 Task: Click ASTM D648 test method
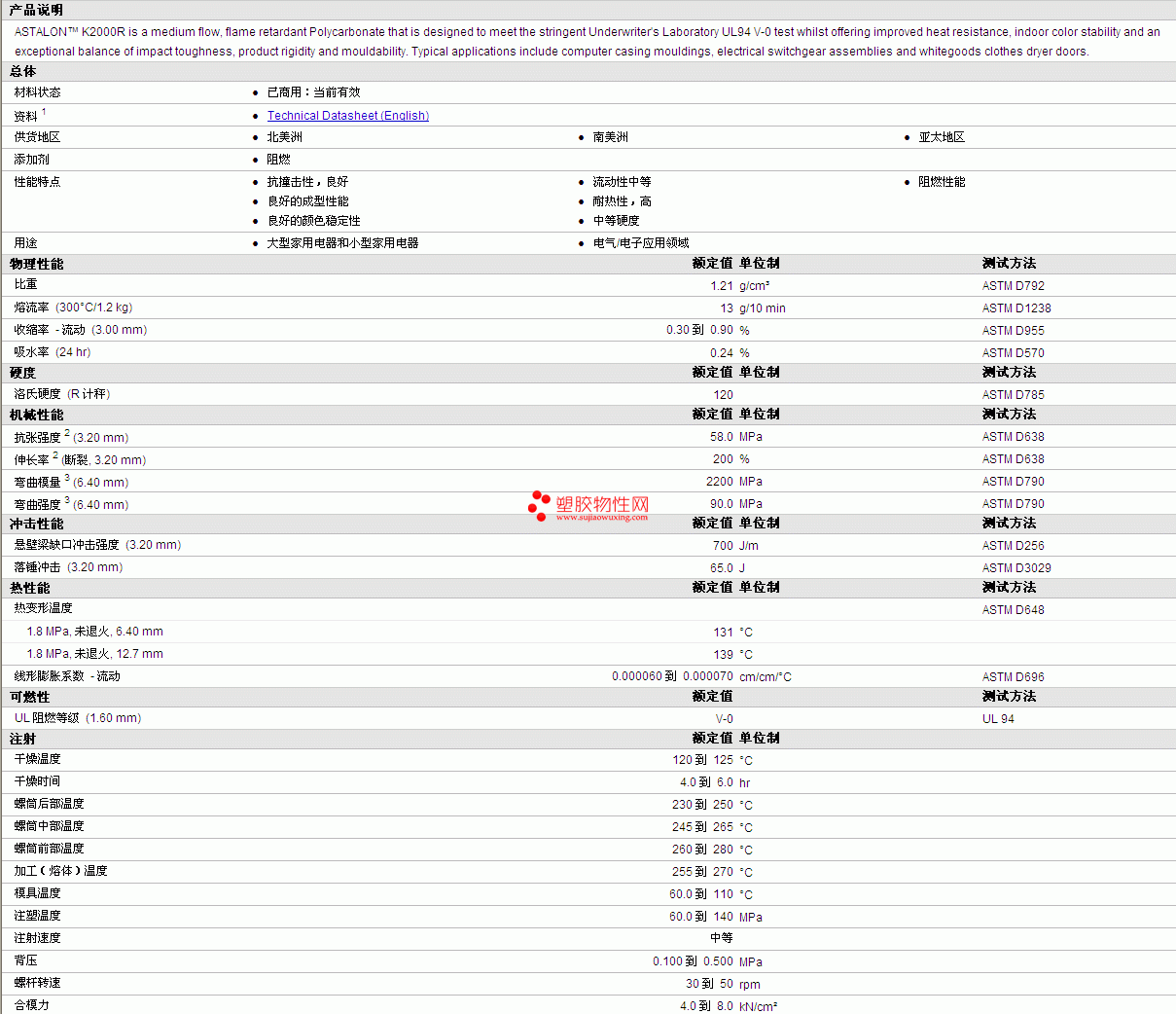tap(1014, 610)
